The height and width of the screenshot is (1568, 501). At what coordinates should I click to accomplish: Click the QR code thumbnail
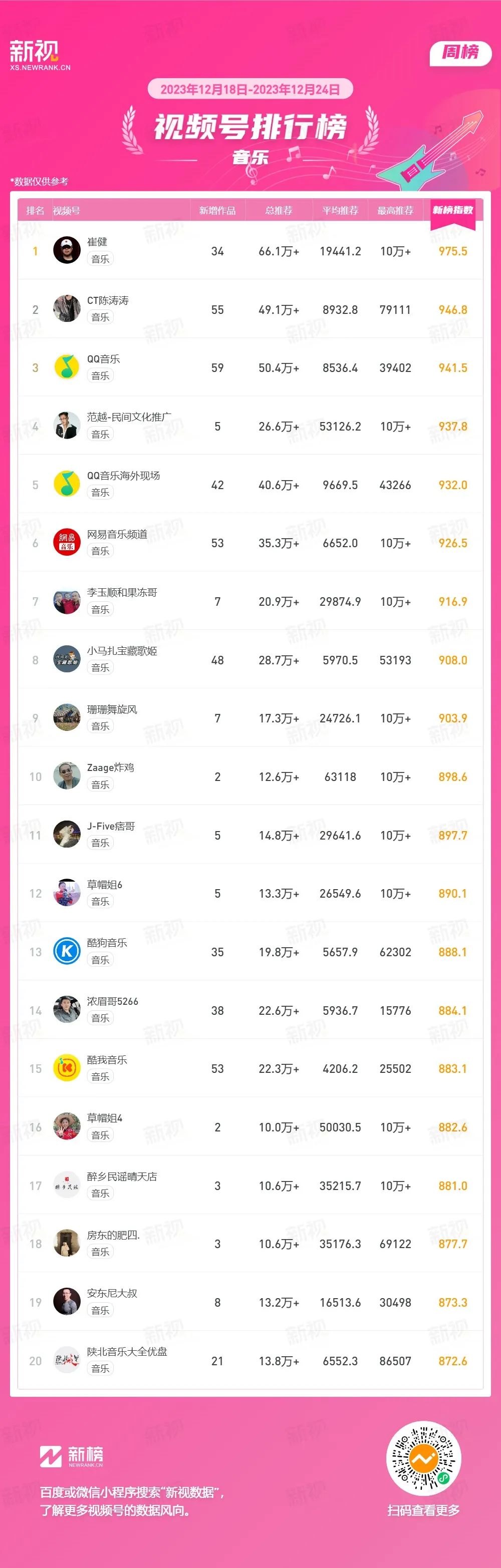click(x=423, y=1458)
